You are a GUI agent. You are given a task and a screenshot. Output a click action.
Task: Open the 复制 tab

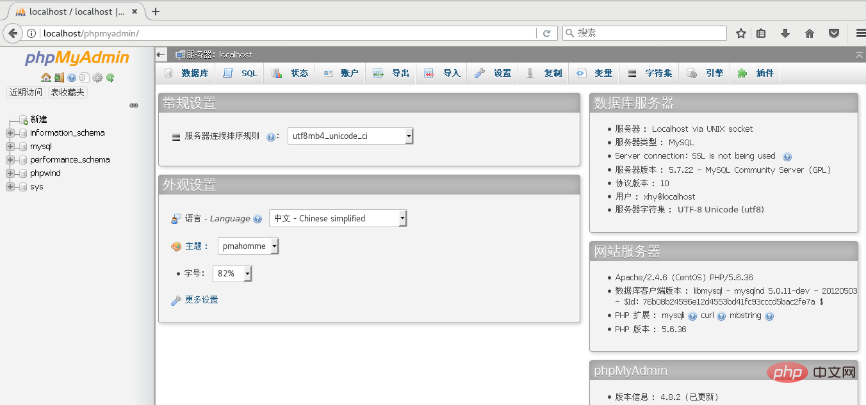[543, 73]
